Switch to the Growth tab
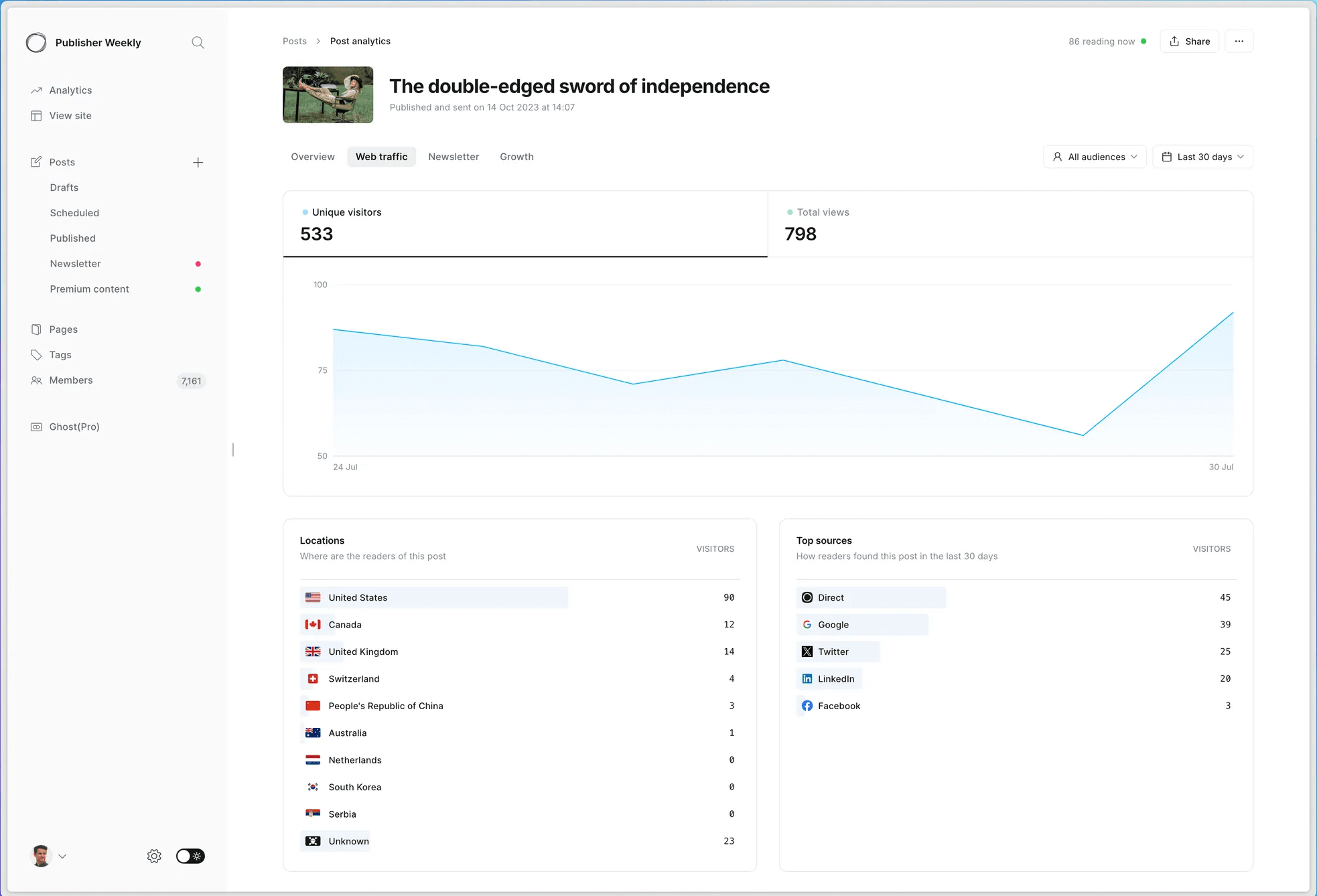The height and width of the screenshot is (896, 1317). tap(516, 157)
